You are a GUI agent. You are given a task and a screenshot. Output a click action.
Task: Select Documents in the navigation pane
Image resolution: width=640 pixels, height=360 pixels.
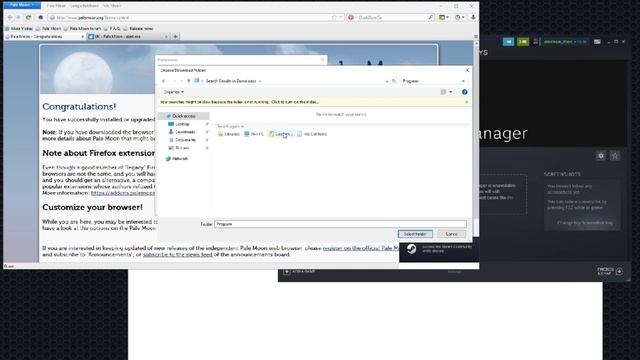[x=185, y=140]
